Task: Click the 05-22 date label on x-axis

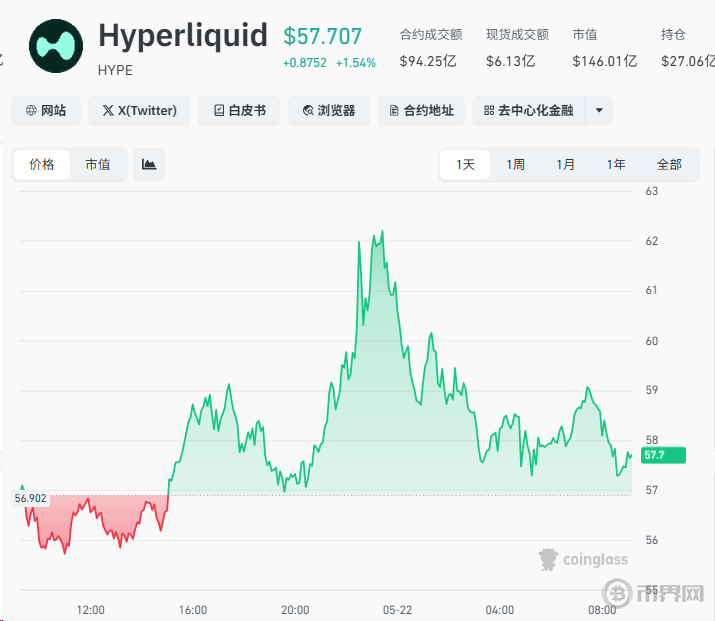Action: point(397,610)
